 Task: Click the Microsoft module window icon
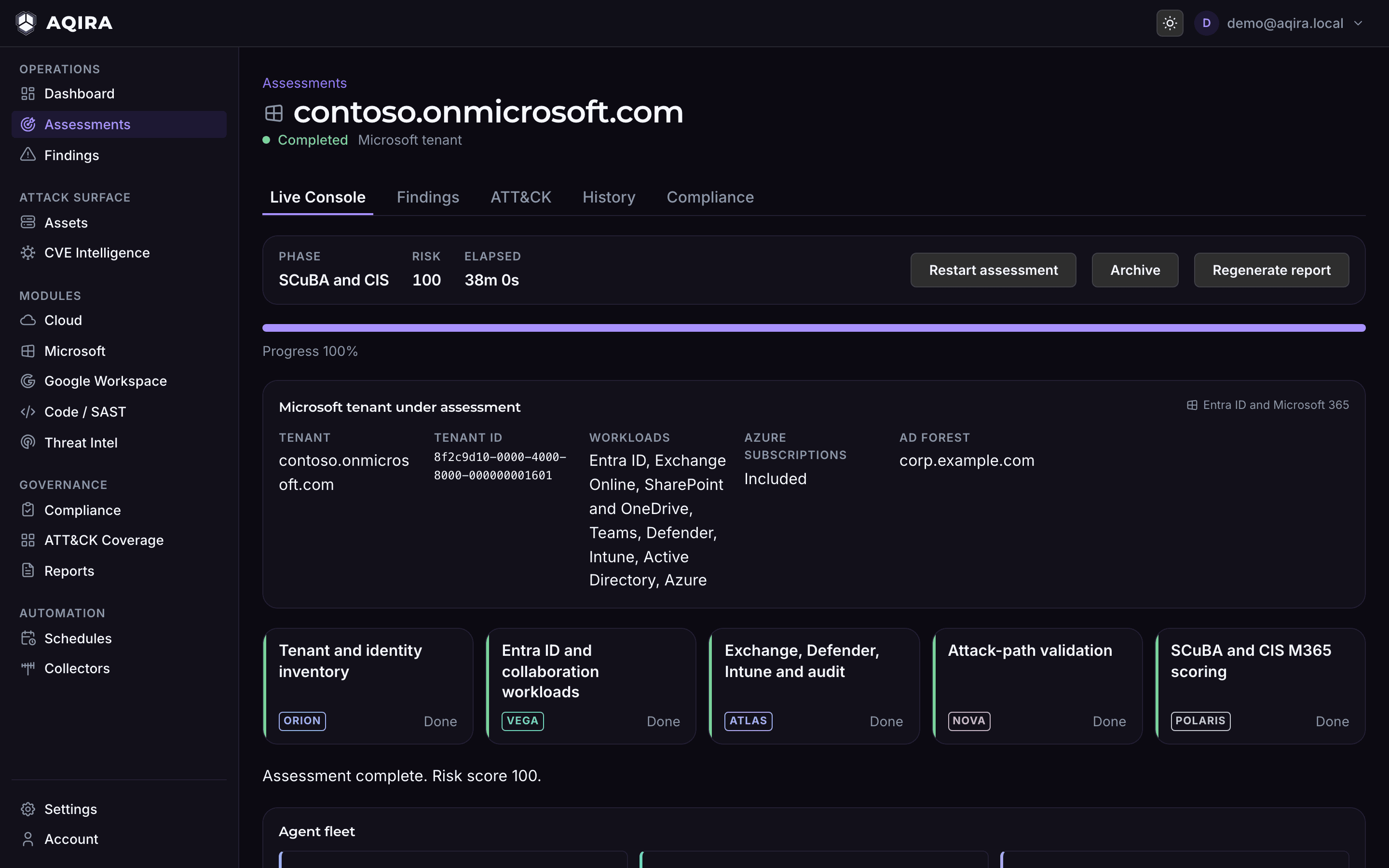pyautogui.click(x=28, y=351)
